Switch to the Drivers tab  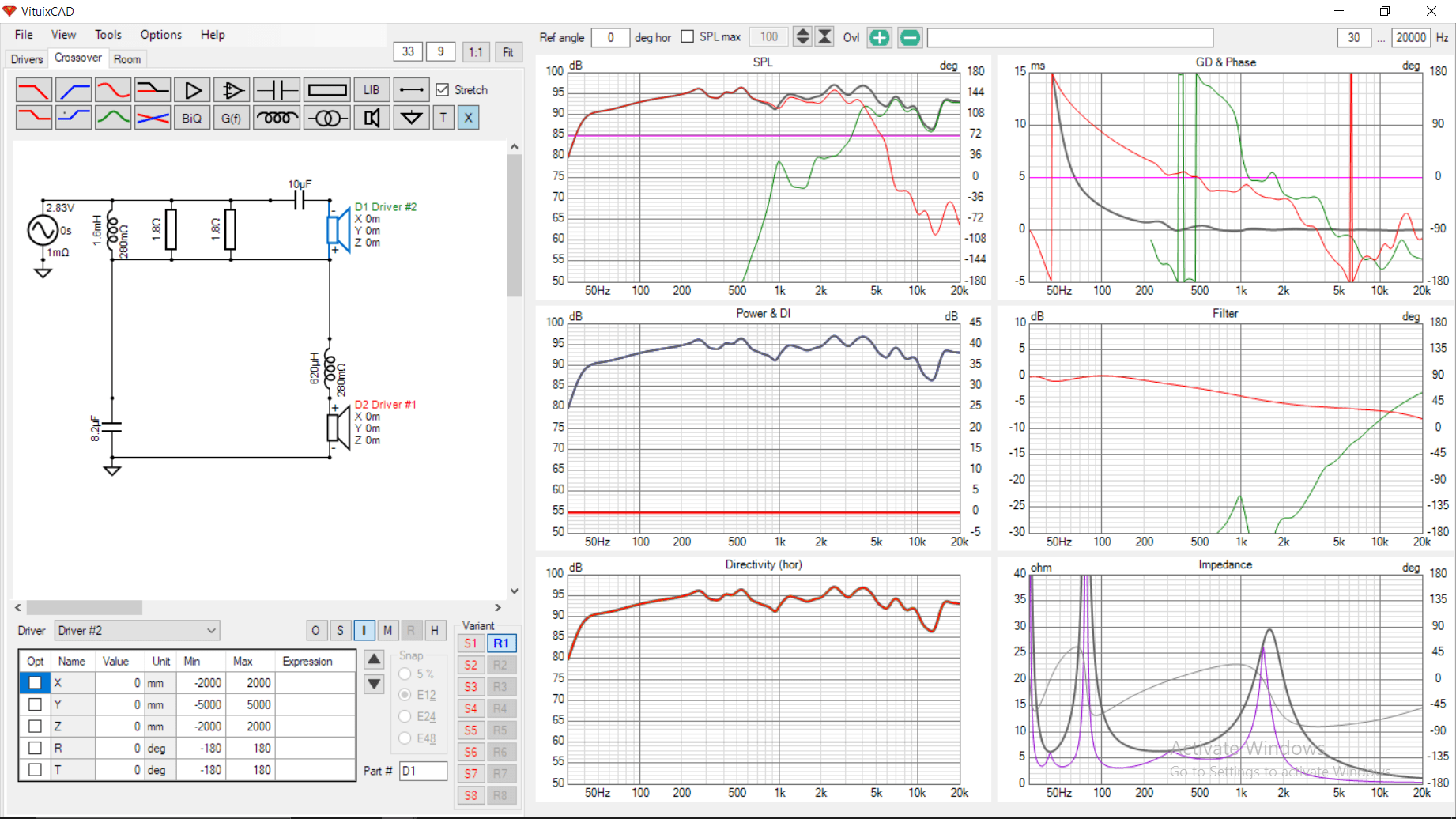click(27, 59)
